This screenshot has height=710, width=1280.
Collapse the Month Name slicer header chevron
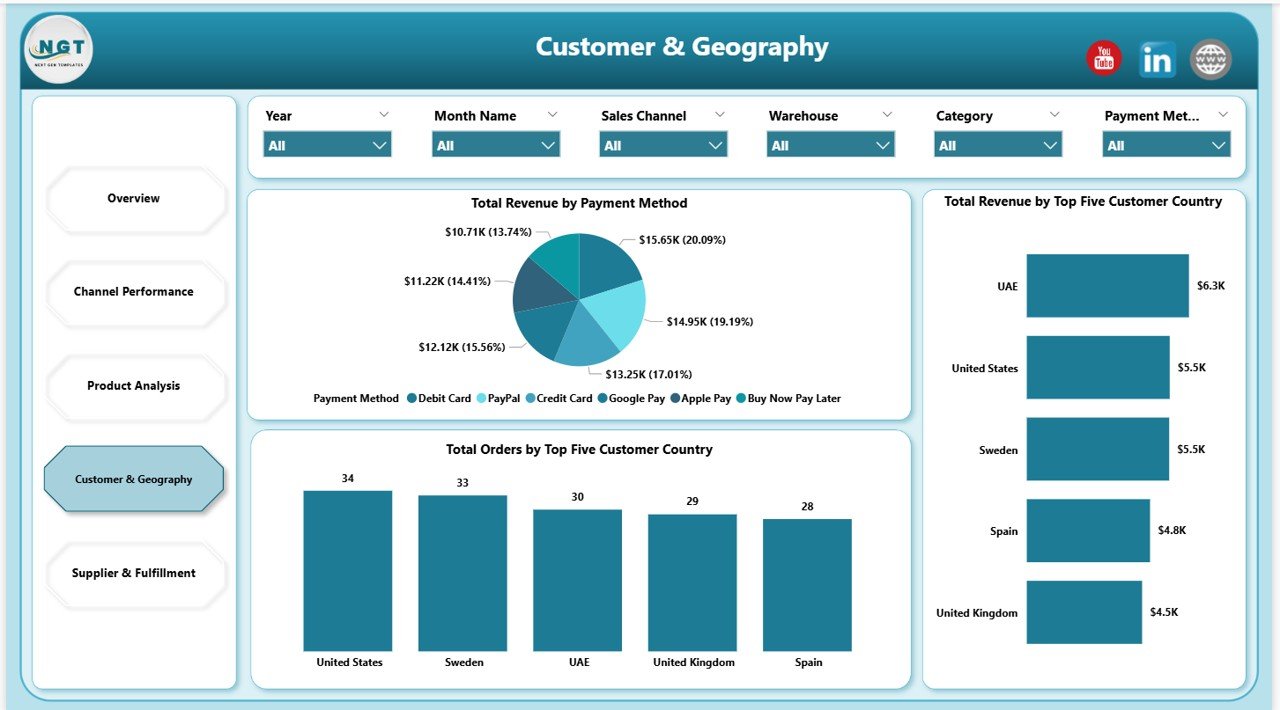click(552, 115)
